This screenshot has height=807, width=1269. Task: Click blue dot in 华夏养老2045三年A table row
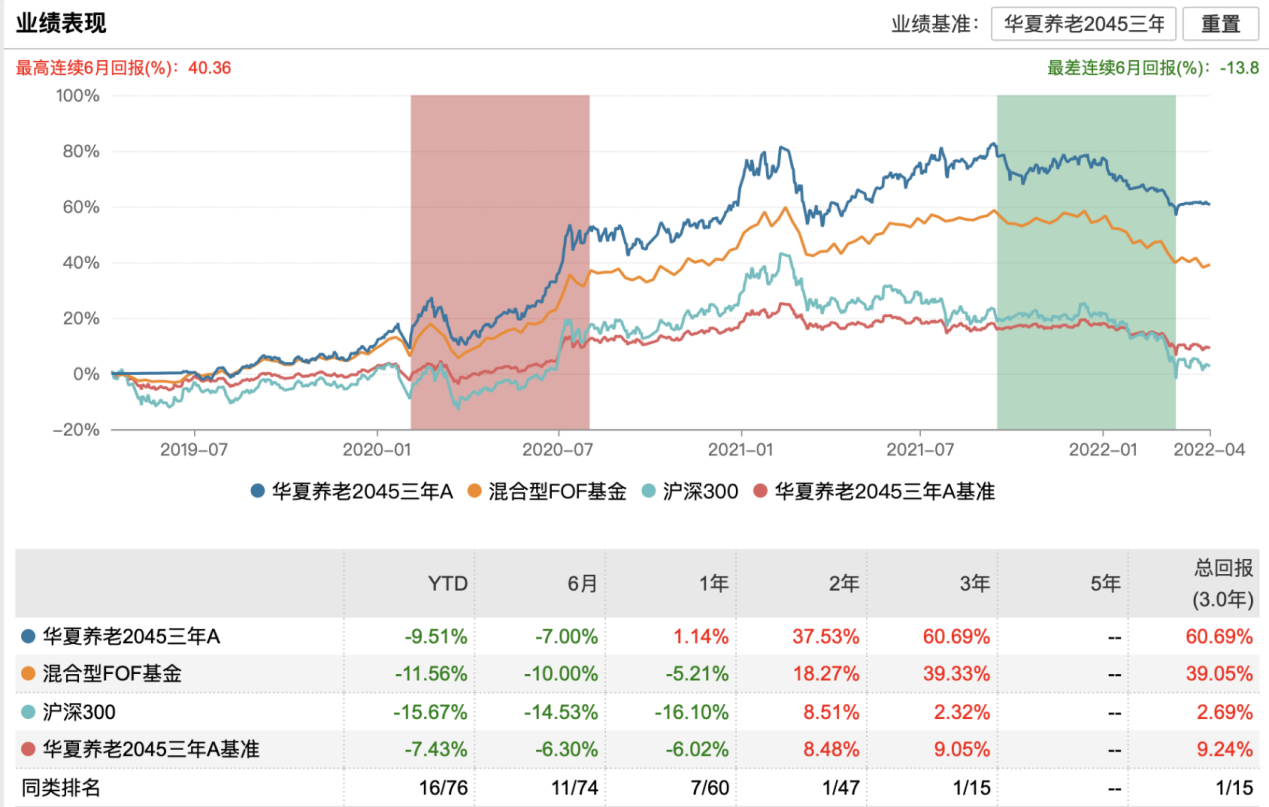[x=26, y=636]
